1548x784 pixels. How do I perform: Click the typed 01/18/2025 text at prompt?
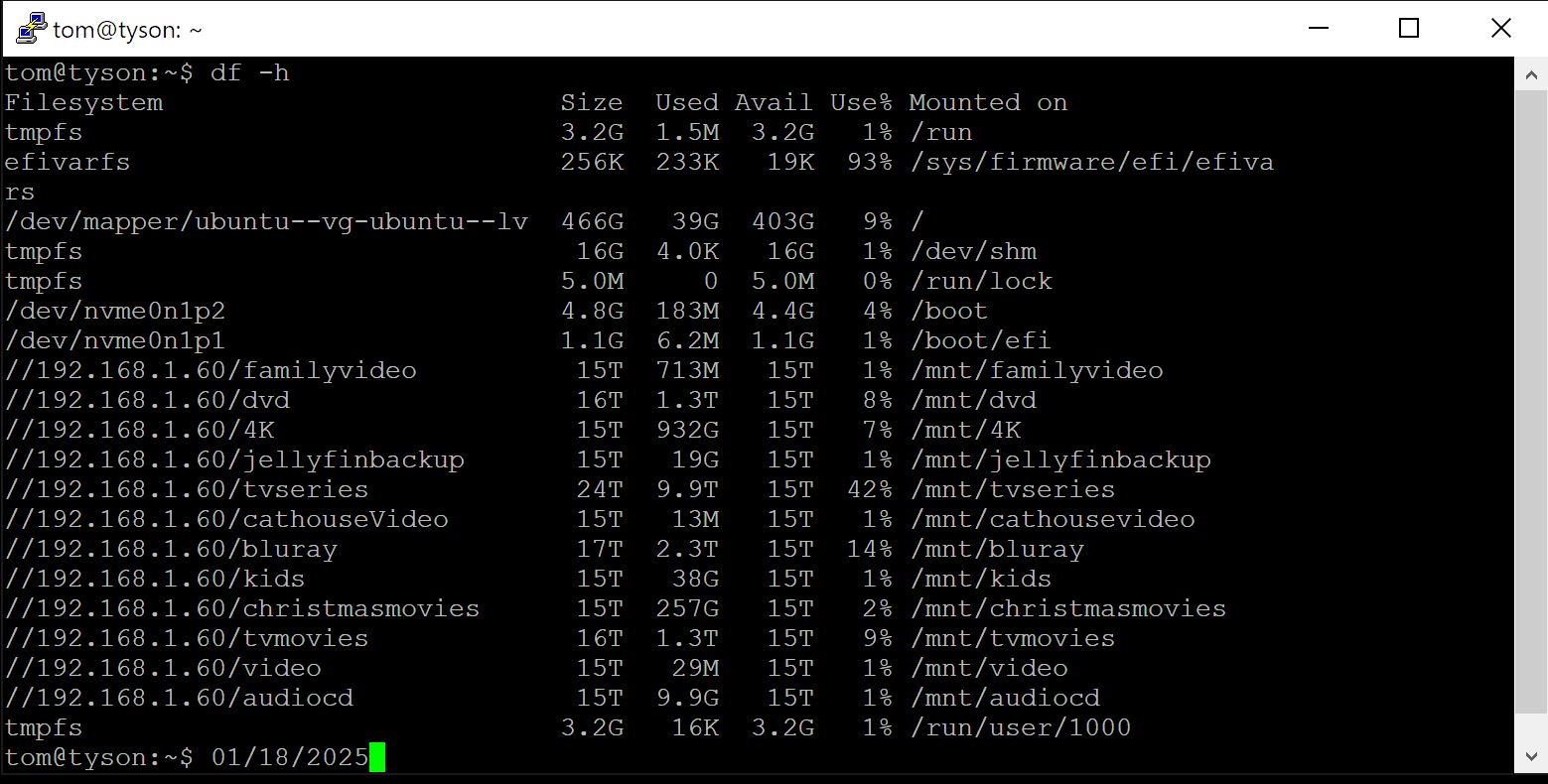(289, 758)
